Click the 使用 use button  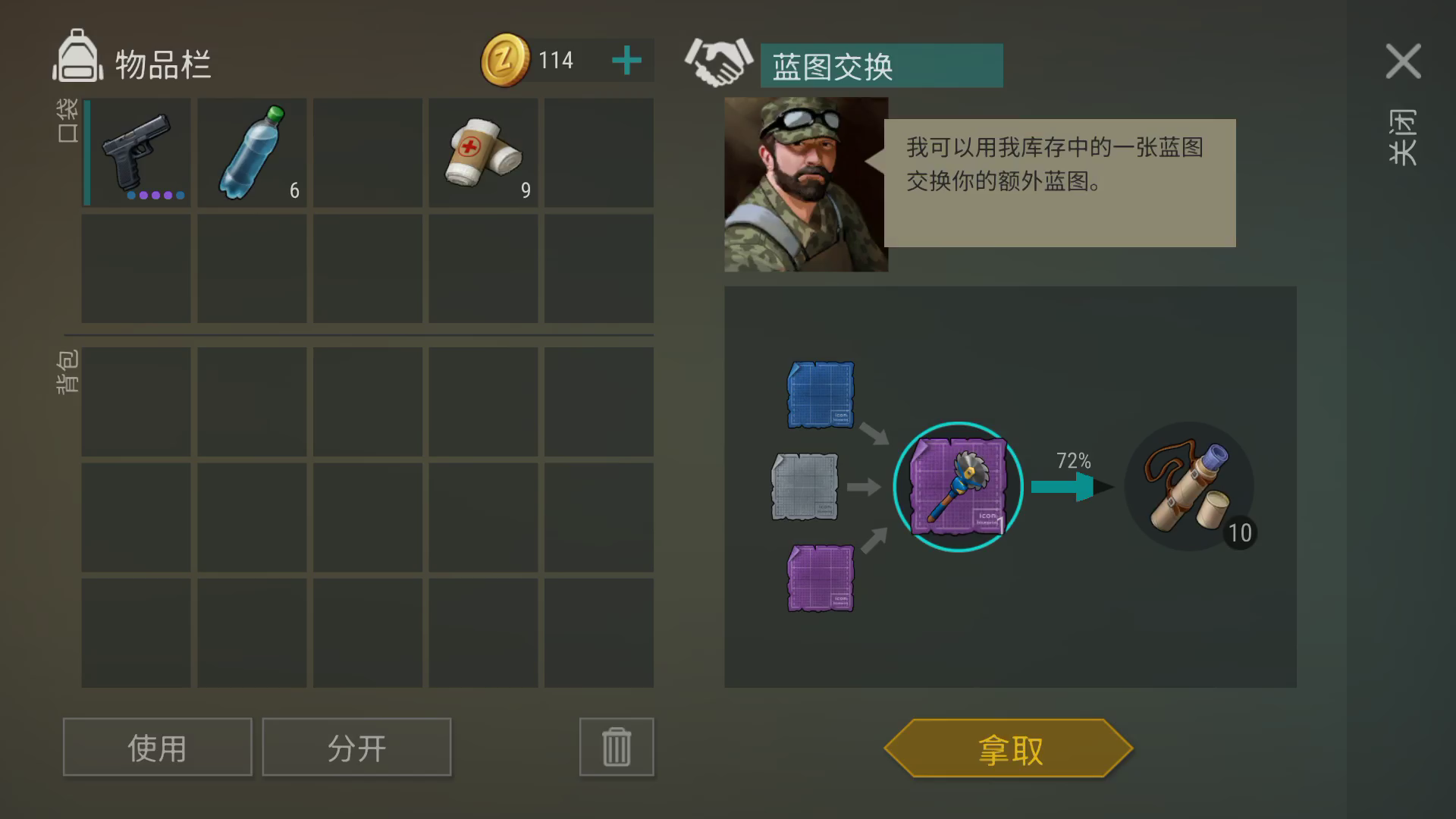158,747
